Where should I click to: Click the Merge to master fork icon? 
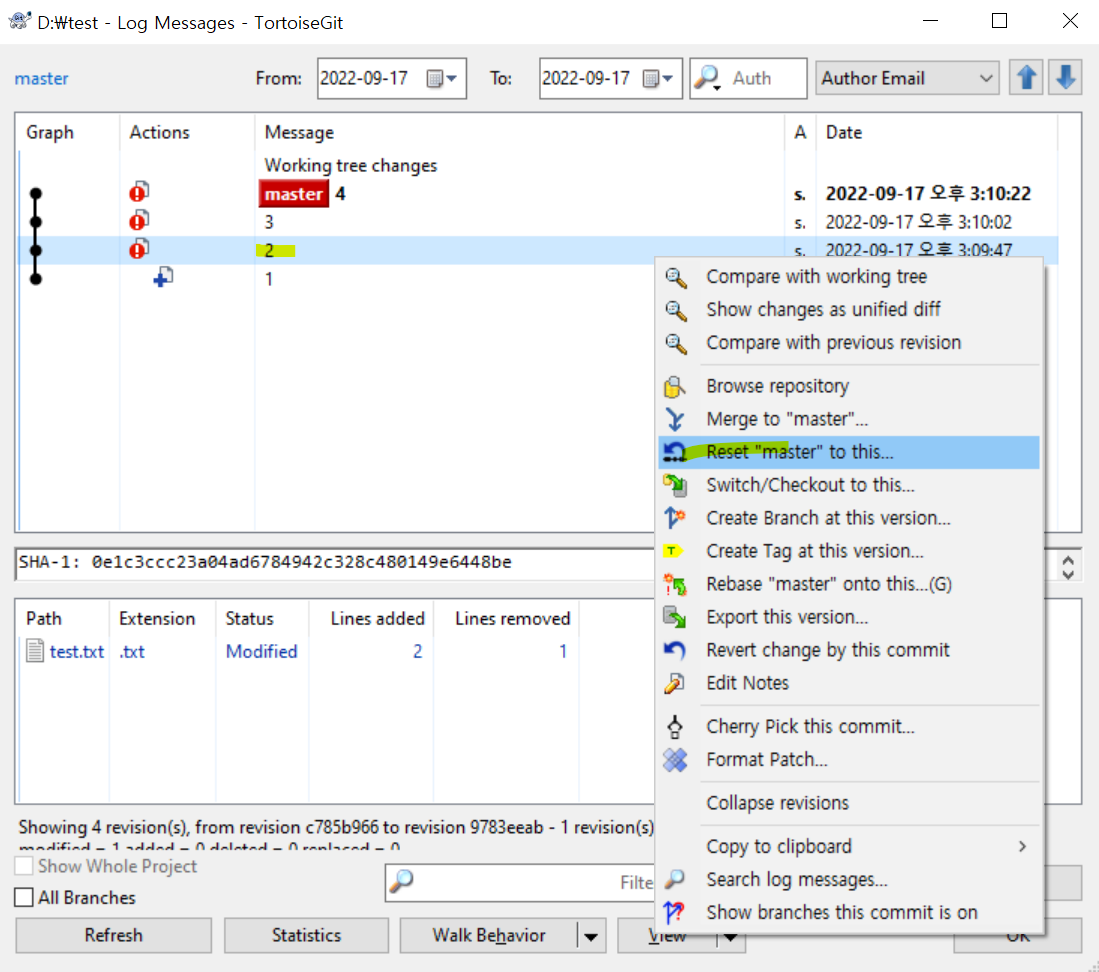click(x=674, y=419)
